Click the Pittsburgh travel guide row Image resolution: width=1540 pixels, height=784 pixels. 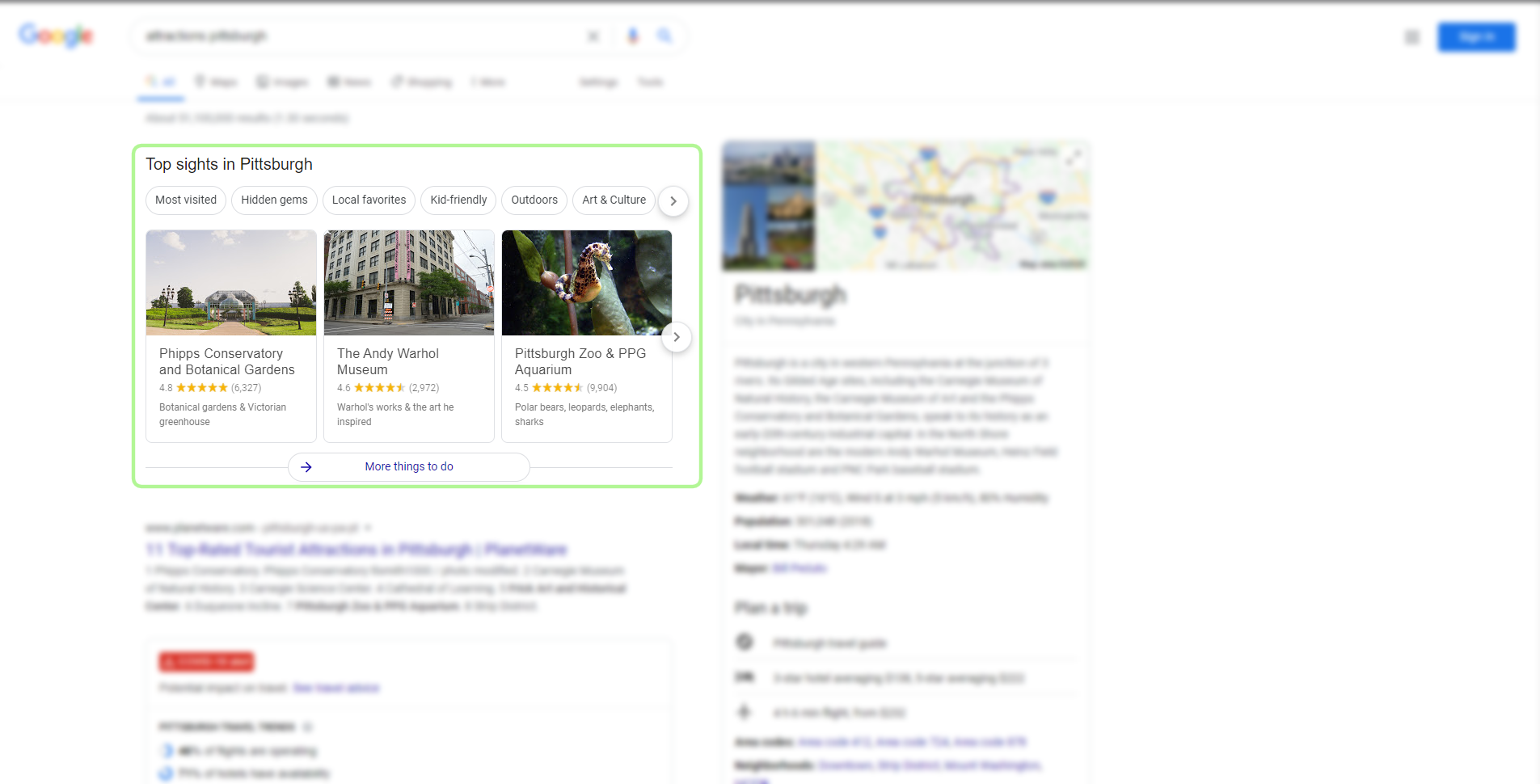tap(905, 643)
